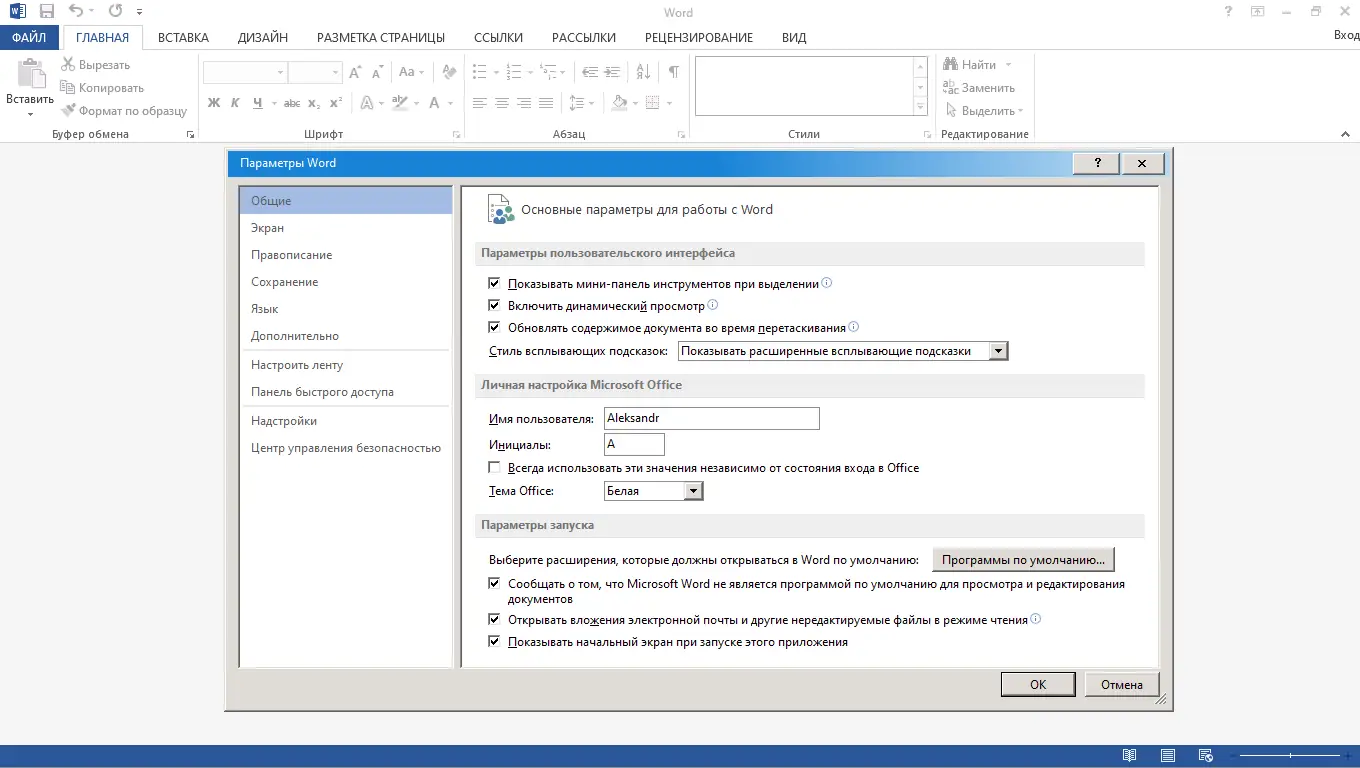Select the Format Painter brush icon
Viewport: 1360px width, 768px height.
68,111
